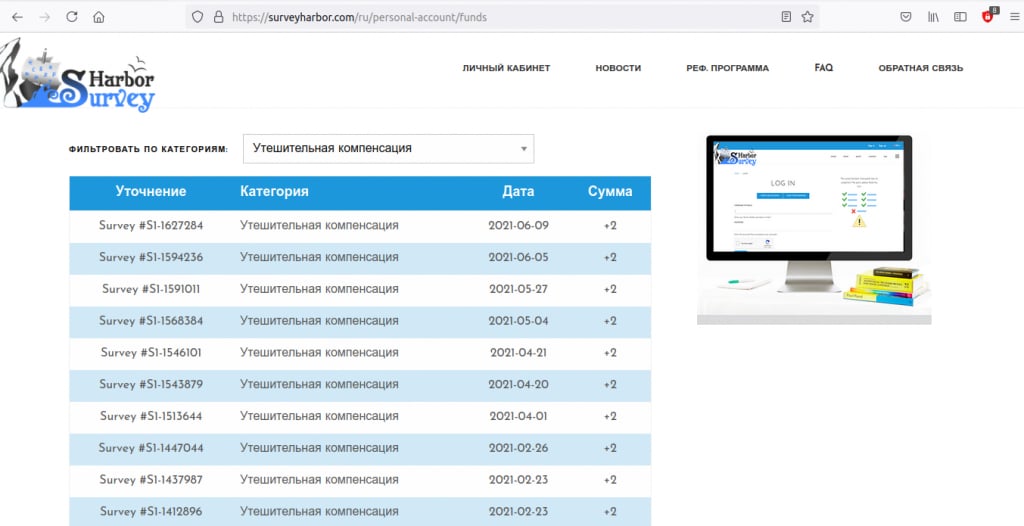Open the Pocket save icon
This screenshot has height=526, width=1024.
pos(906,17)
